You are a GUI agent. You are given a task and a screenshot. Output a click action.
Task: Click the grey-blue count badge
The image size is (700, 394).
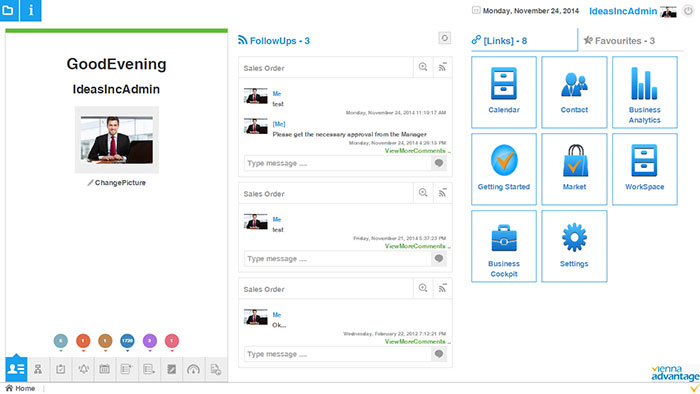tap(61, 341)
